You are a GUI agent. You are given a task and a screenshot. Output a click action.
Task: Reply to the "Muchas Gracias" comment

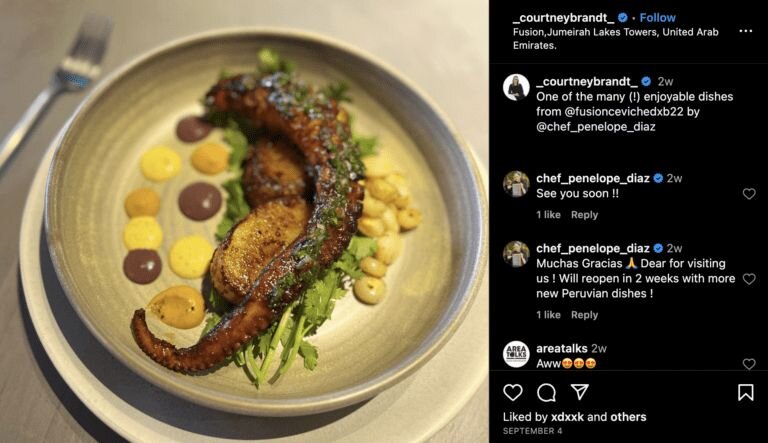(584, 315)
